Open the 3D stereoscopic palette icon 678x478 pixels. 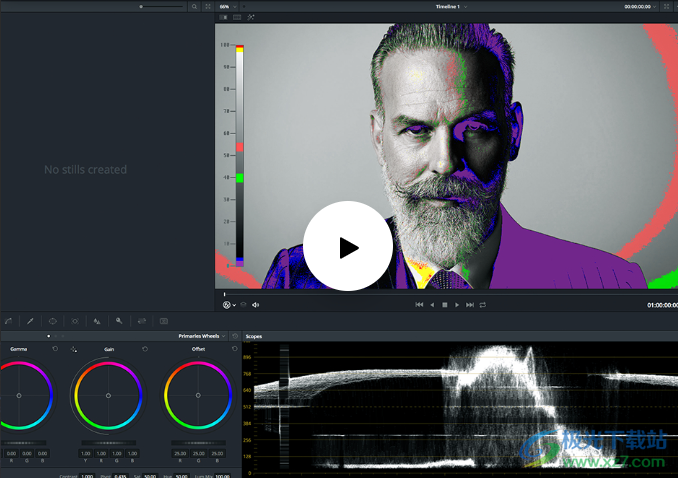163,321
